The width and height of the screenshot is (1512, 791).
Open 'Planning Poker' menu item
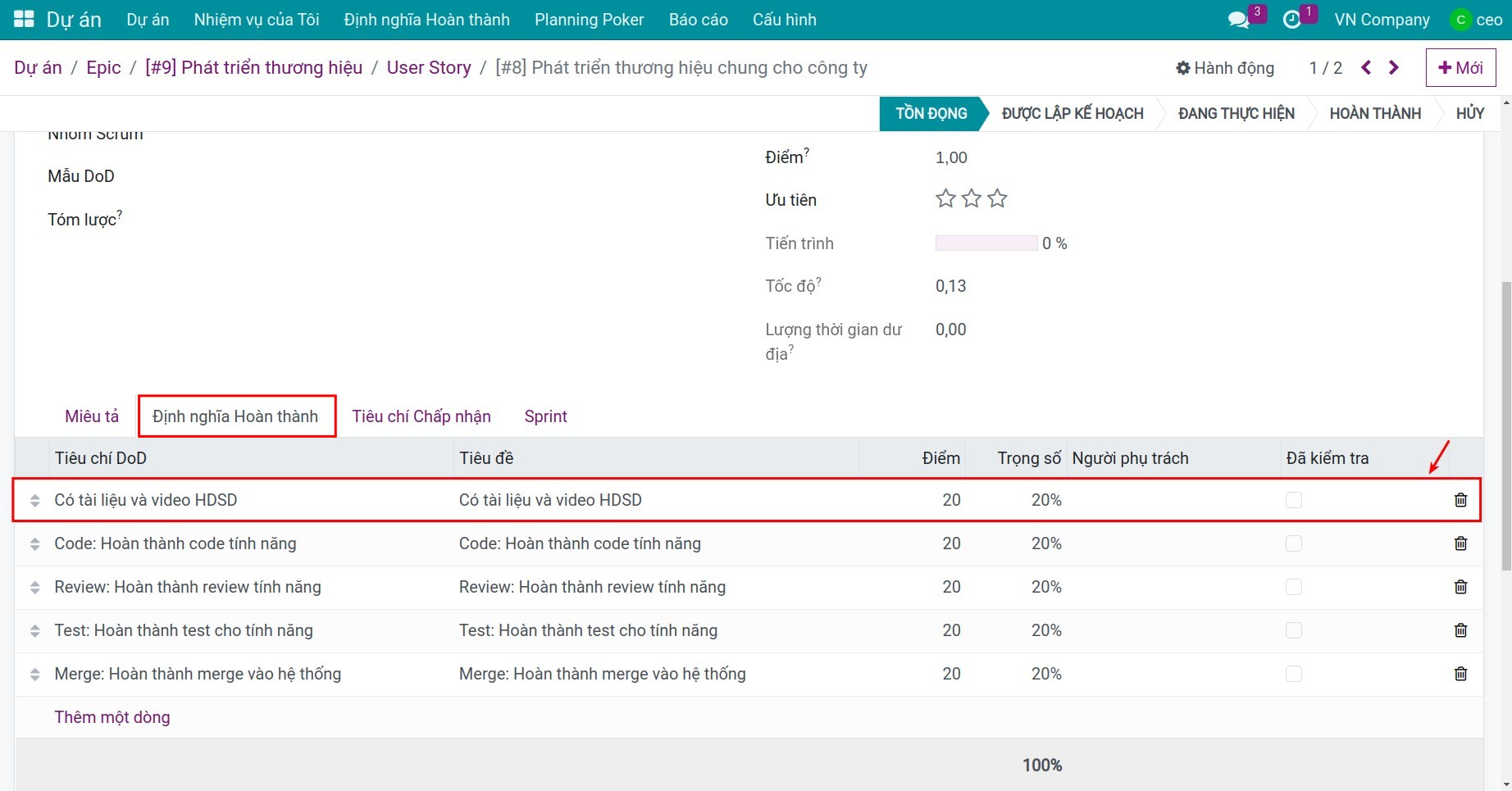[x=589, y=20]
